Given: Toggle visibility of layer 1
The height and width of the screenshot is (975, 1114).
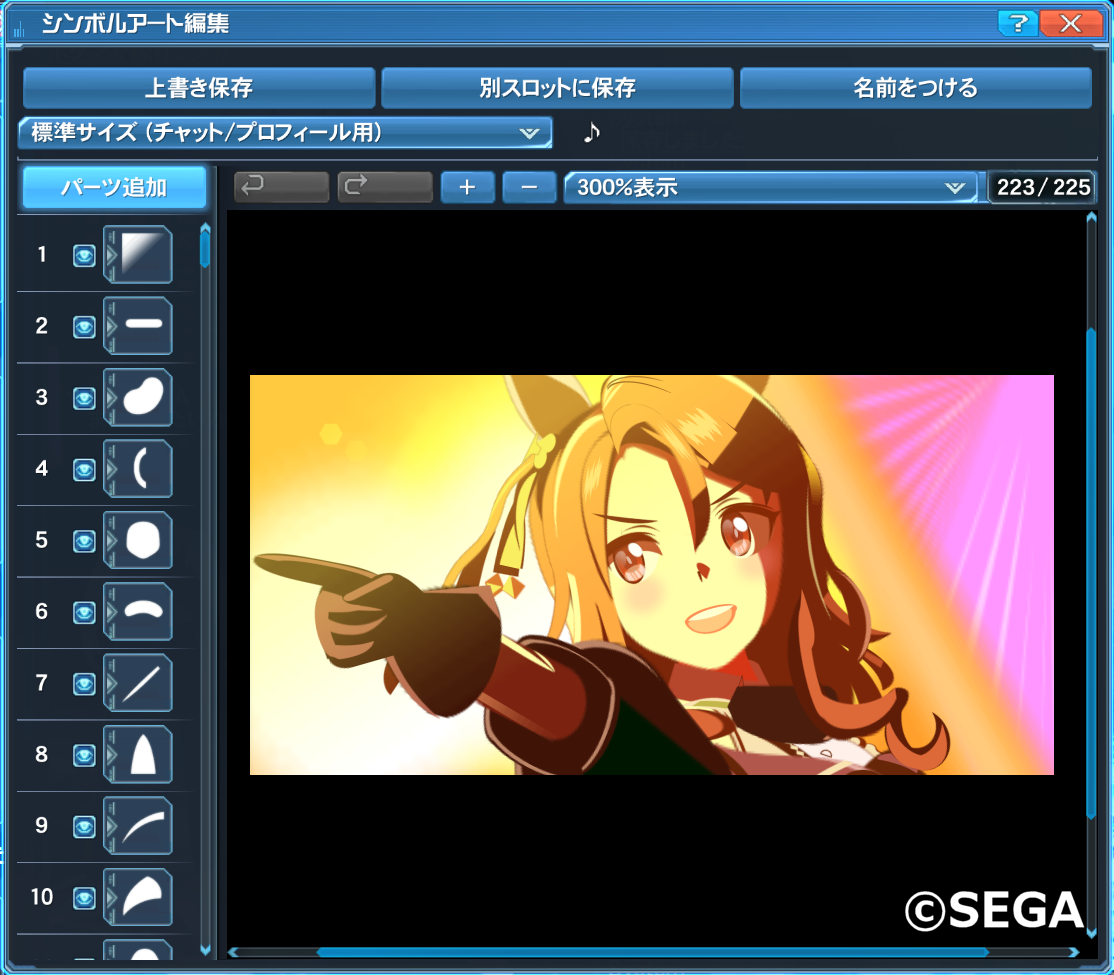Looking at the screenshot, I should tap(84, 256).
